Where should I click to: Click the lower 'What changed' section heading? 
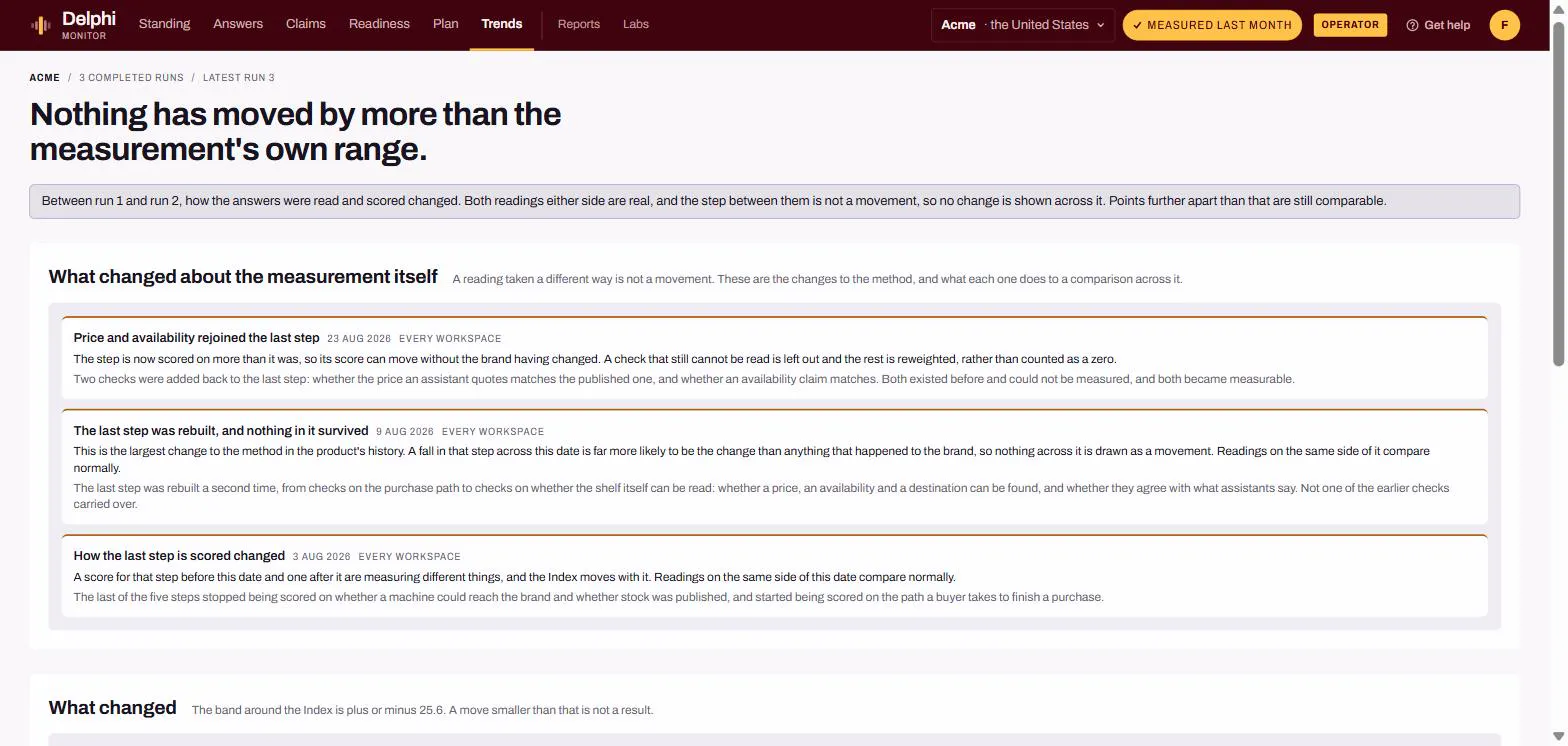tap(113, 708)
